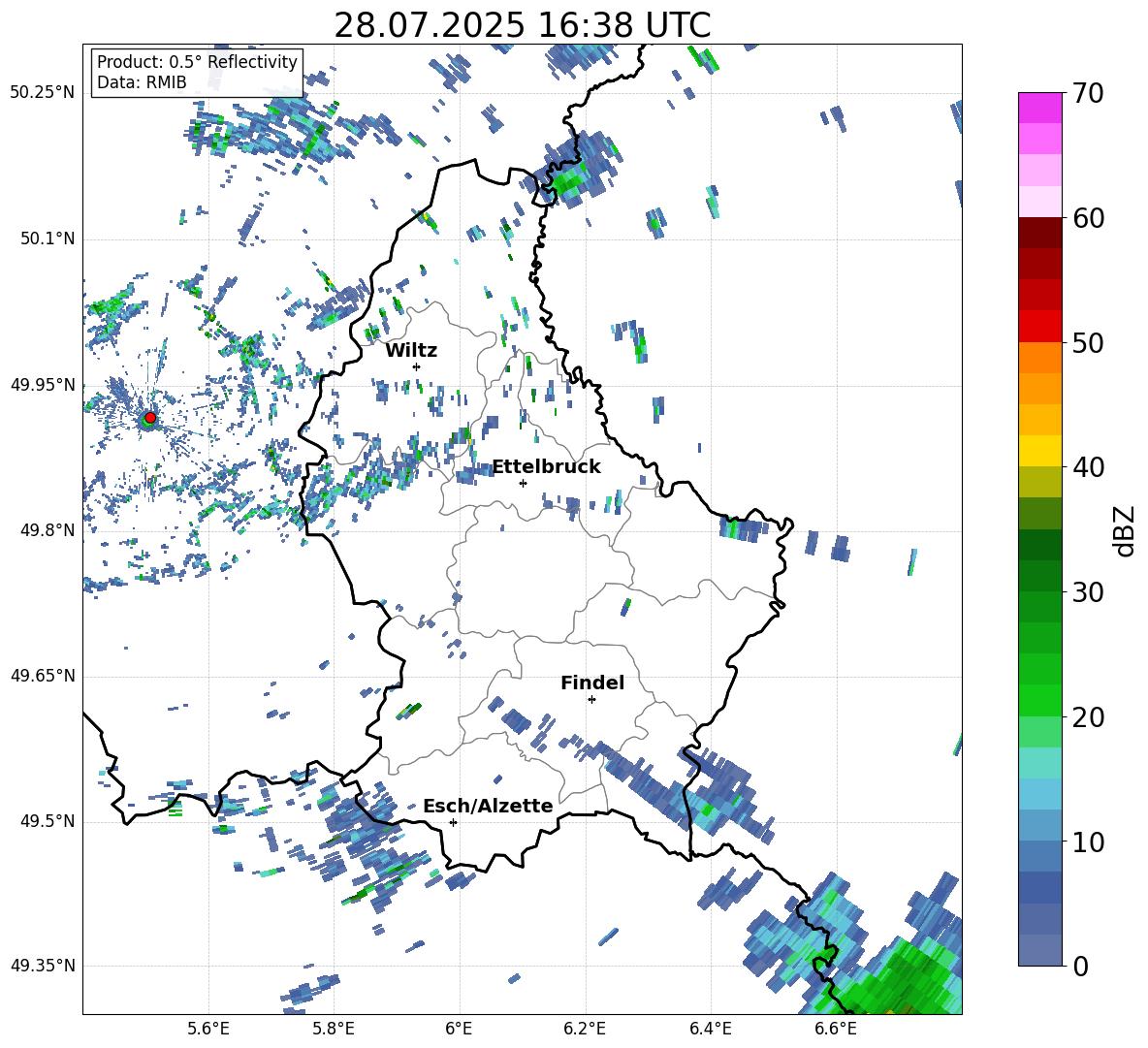Image resolution: width=1148 pixels, height=1048 pixels.
Task: Click the dark red colorbar segment below 60
Action: (x=1039, y=233)
